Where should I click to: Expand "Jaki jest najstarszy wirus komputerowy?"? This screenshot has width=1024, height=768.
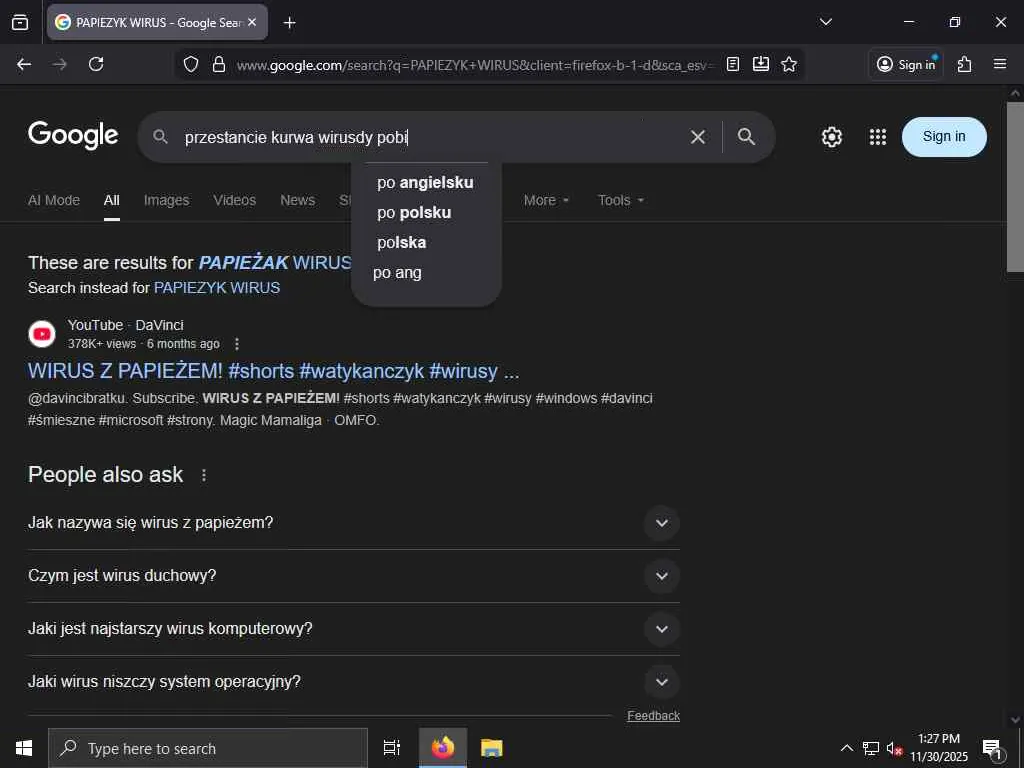coord(353,629)
